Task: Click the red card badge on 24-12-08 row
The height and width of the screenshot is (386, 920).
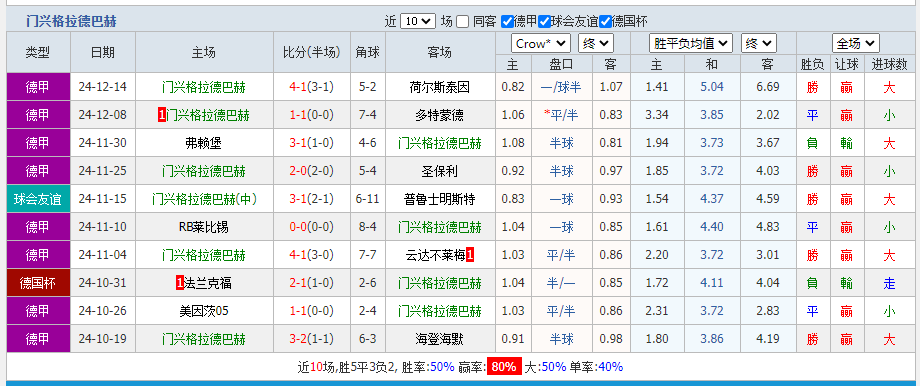Action: pos(162,116)
